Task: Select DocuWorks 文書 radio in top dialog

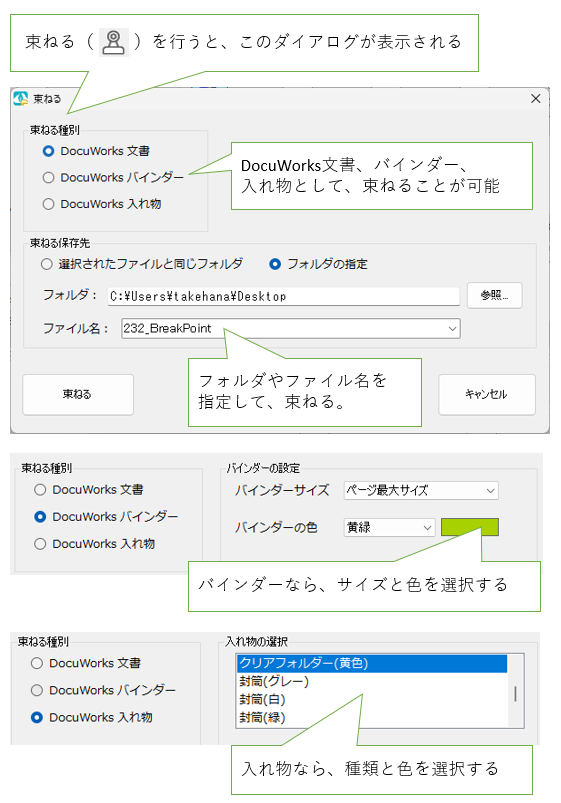Action: pyautogui.click(x=49, y=151)
